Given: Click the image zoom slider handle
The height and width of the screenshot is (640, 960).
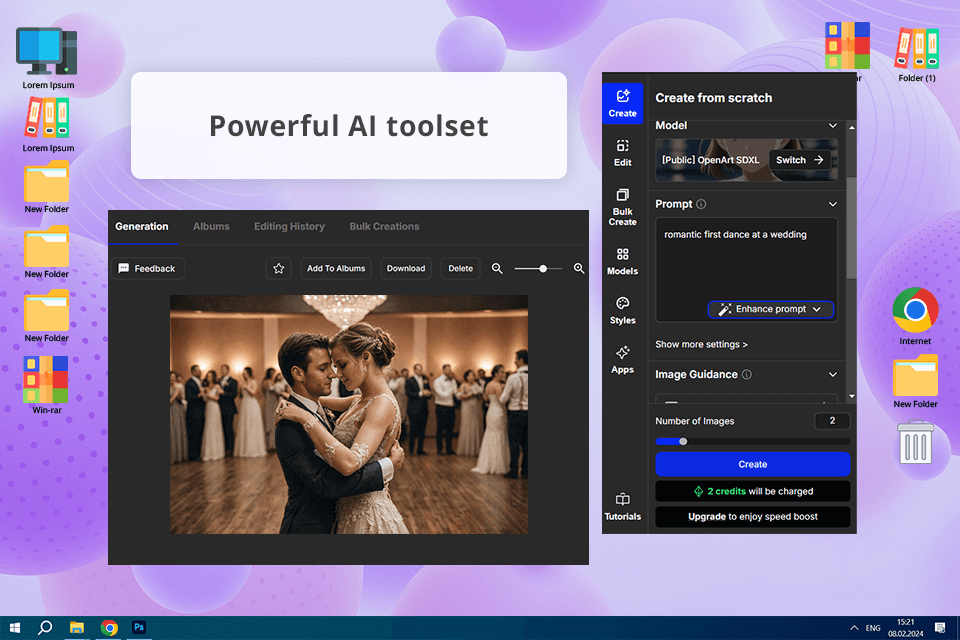Looking at the screenshot, I should point(542,268).
